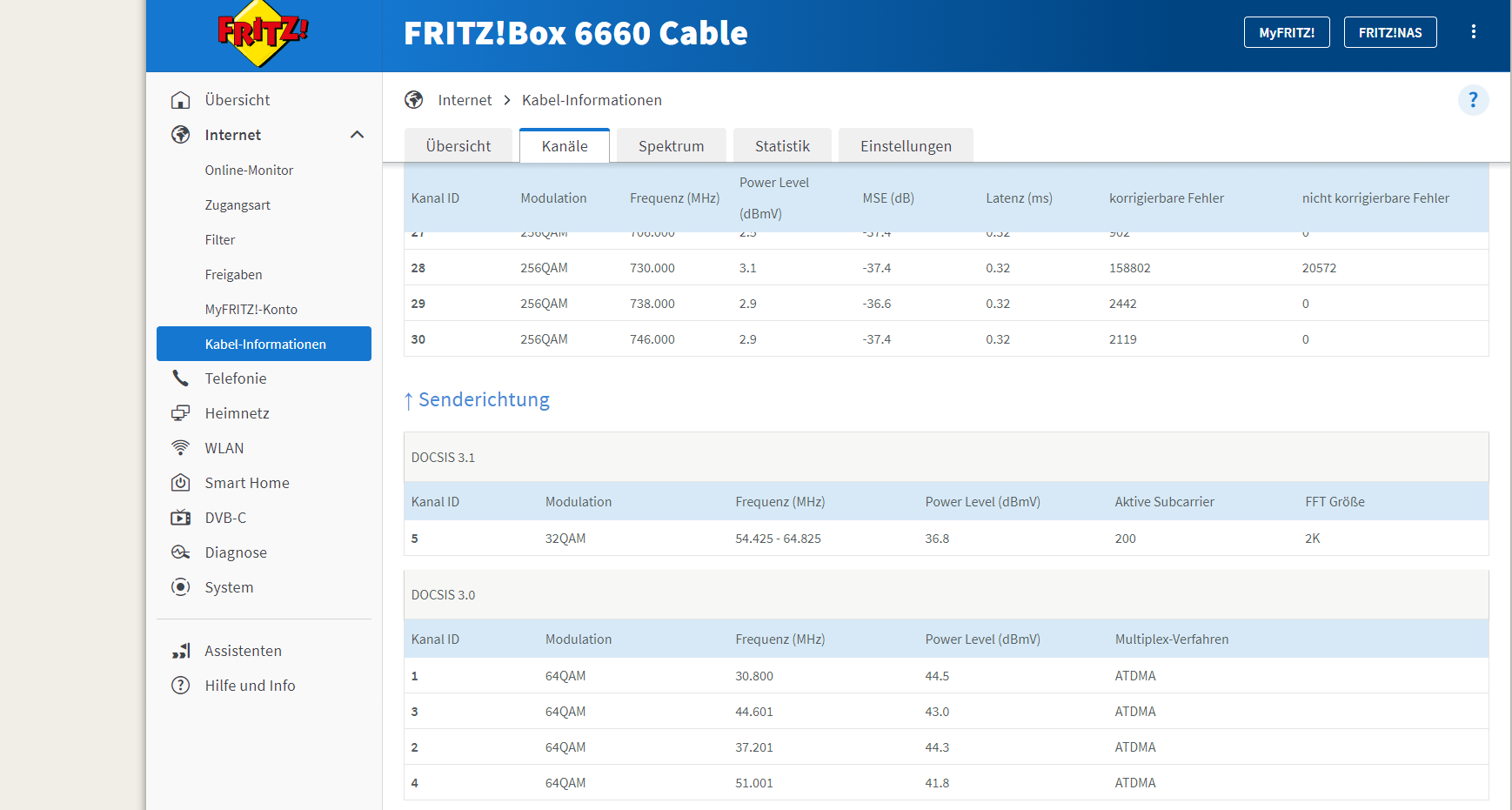
Task: Open the Einstellungen tab
Action: 906,145
